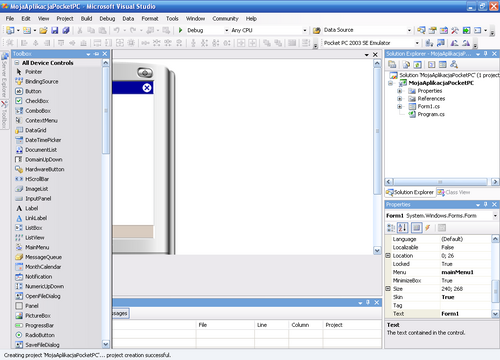Select Program.cs in Solution Explorer
Image resolution: width=500 pixels, height=360 pixels.
pyautogui.click(x=431, y=114)
